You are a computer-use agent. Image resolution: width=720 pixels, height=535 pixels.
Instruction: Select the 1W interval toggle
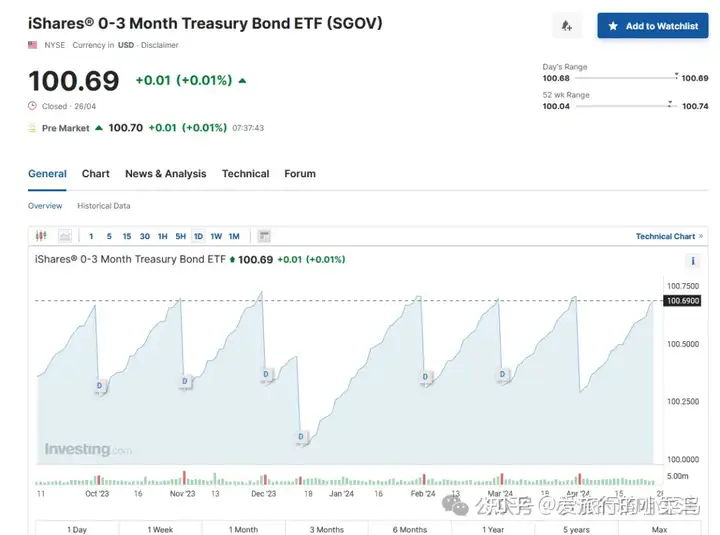[x=216, y=236]
